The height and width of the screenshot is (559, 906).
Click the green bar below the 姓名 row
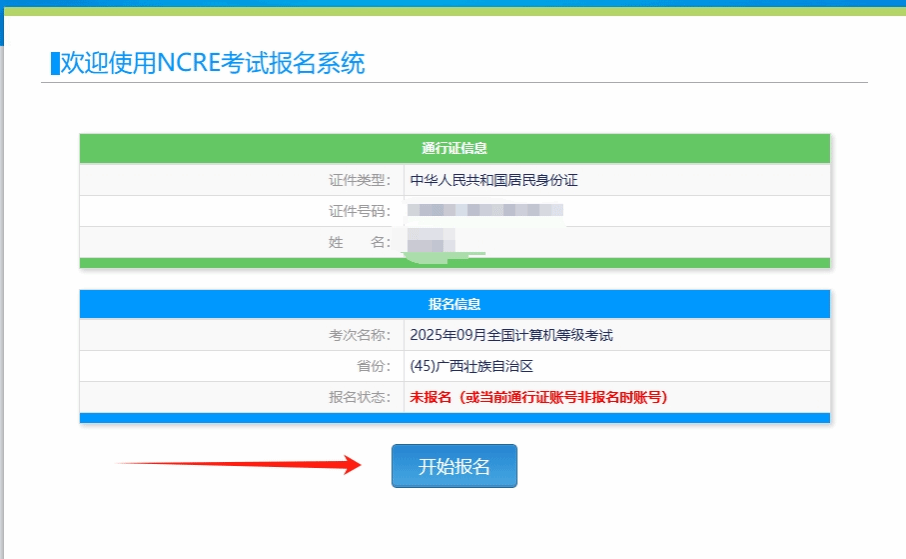point(650,263)
